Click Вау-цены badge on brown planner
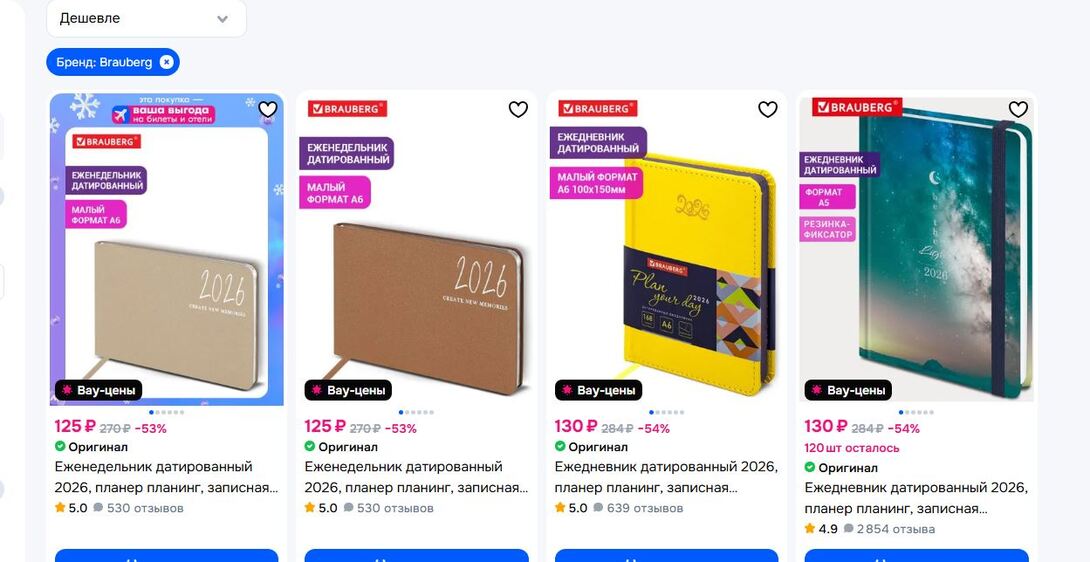The image size is (1090, 562). [348, 390]
